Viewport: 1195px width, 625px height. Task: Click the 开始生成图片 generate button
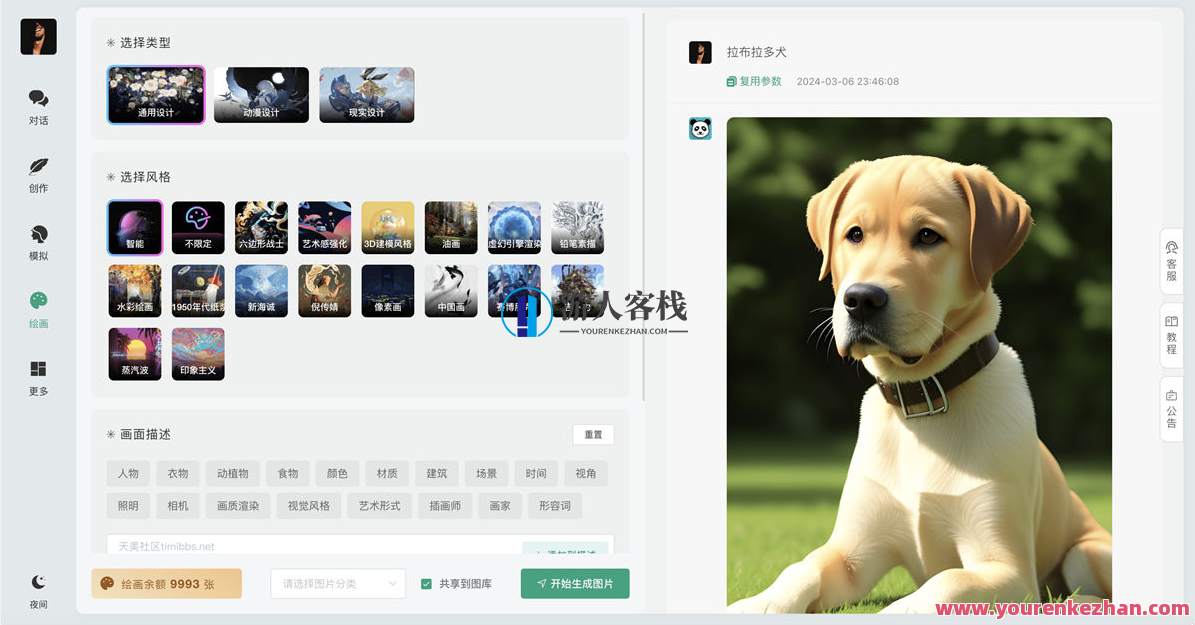[x=575, y=583]
